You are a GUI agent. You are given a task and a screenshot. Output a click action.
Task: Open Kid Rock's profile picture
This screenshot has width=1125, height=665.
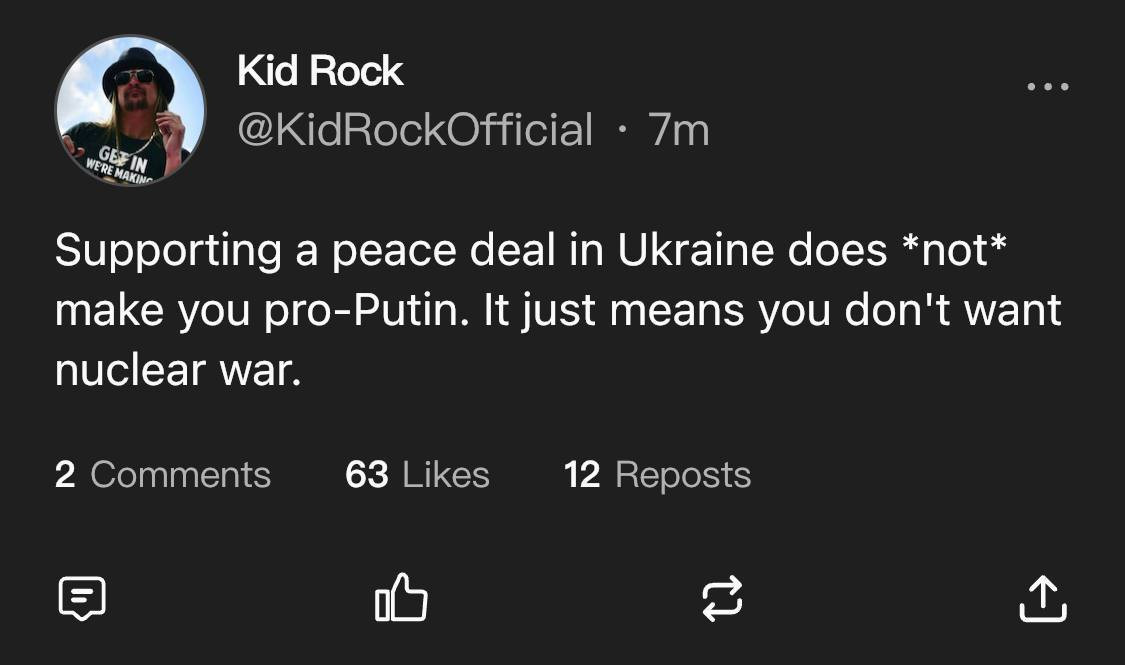click(130, 110)
